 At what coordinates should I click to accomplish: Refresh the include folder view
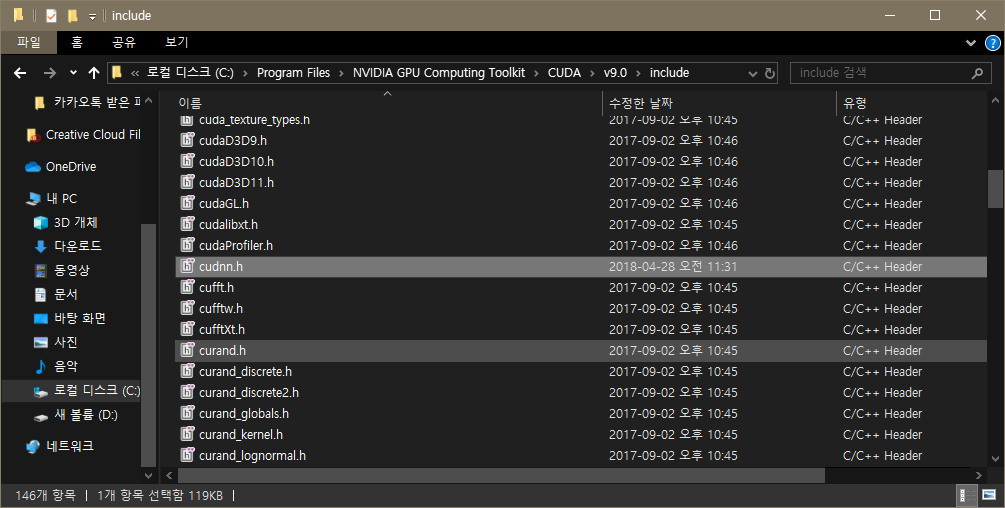pyautogui.click(x=770, y=73)
